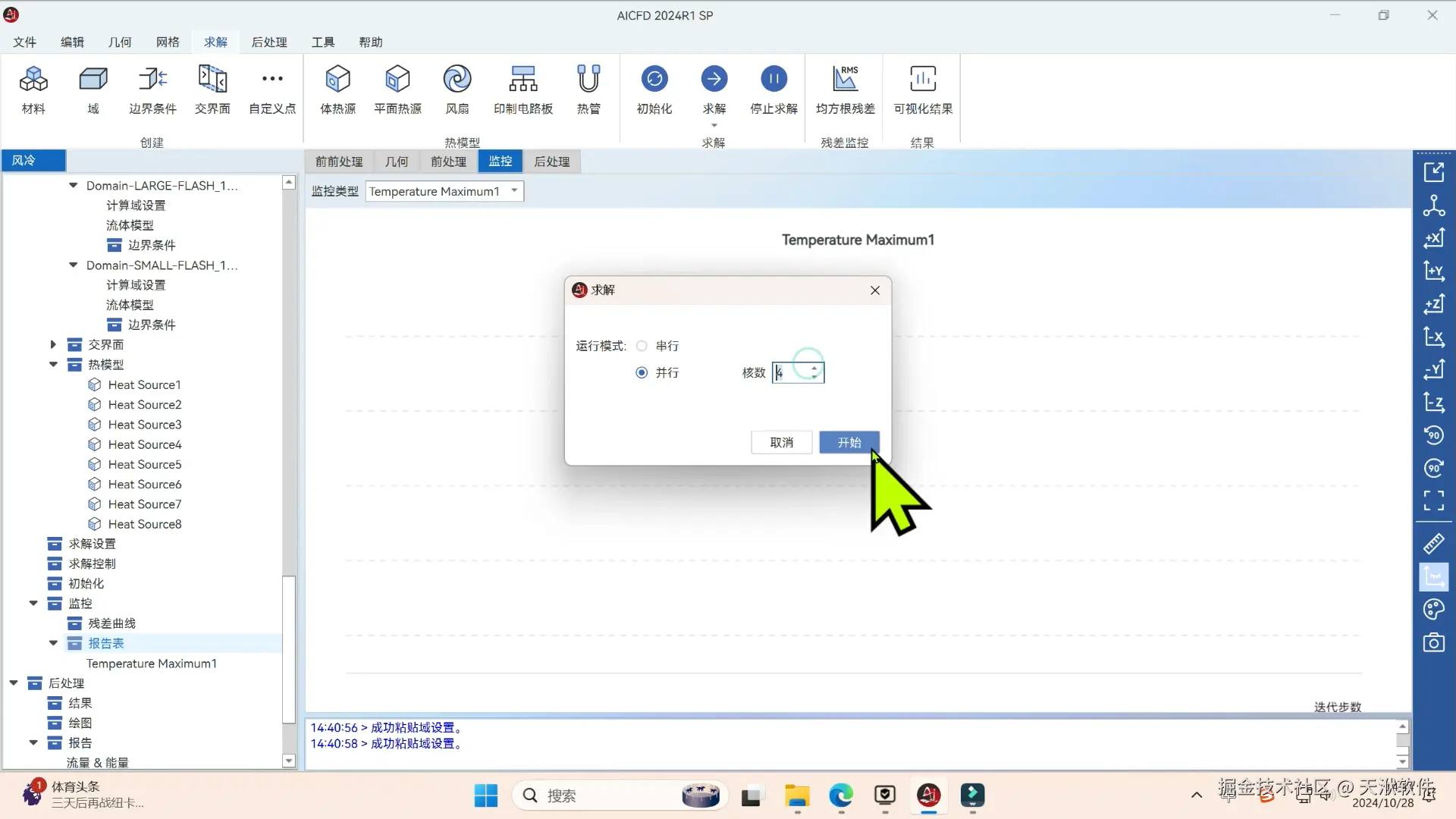Increase 核数 core count with the up arrow
1456x819 pixels.
pos(814,369)
